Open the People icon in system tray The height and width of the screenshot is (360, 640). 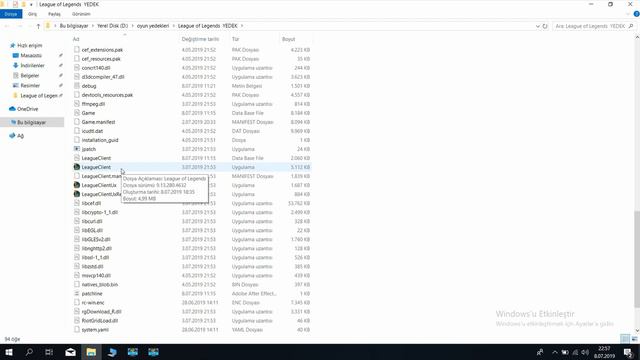click(x=540, y=352)
